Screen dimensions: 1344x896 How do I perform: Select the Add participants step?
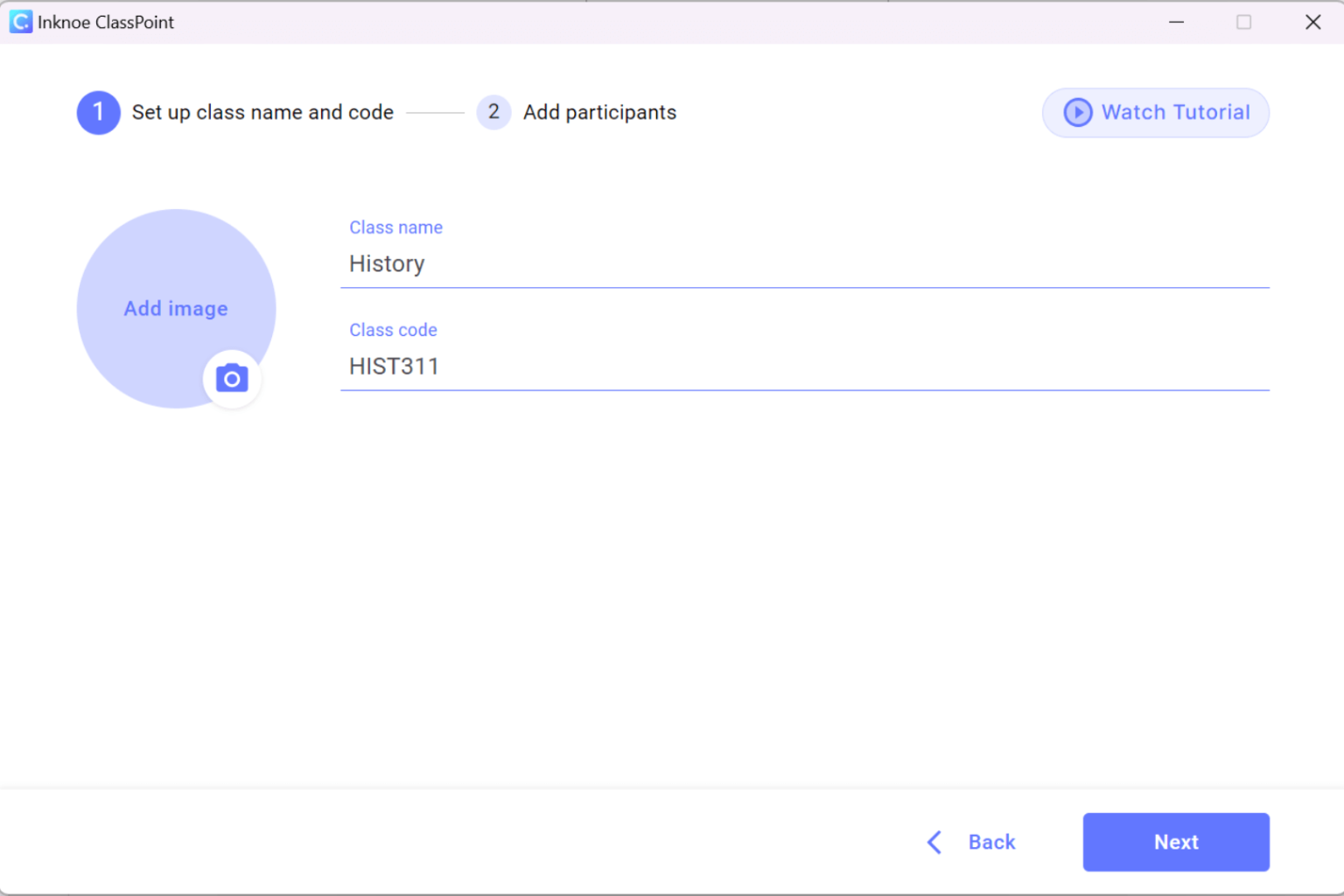pyautogui.click(x=599, y=112)
